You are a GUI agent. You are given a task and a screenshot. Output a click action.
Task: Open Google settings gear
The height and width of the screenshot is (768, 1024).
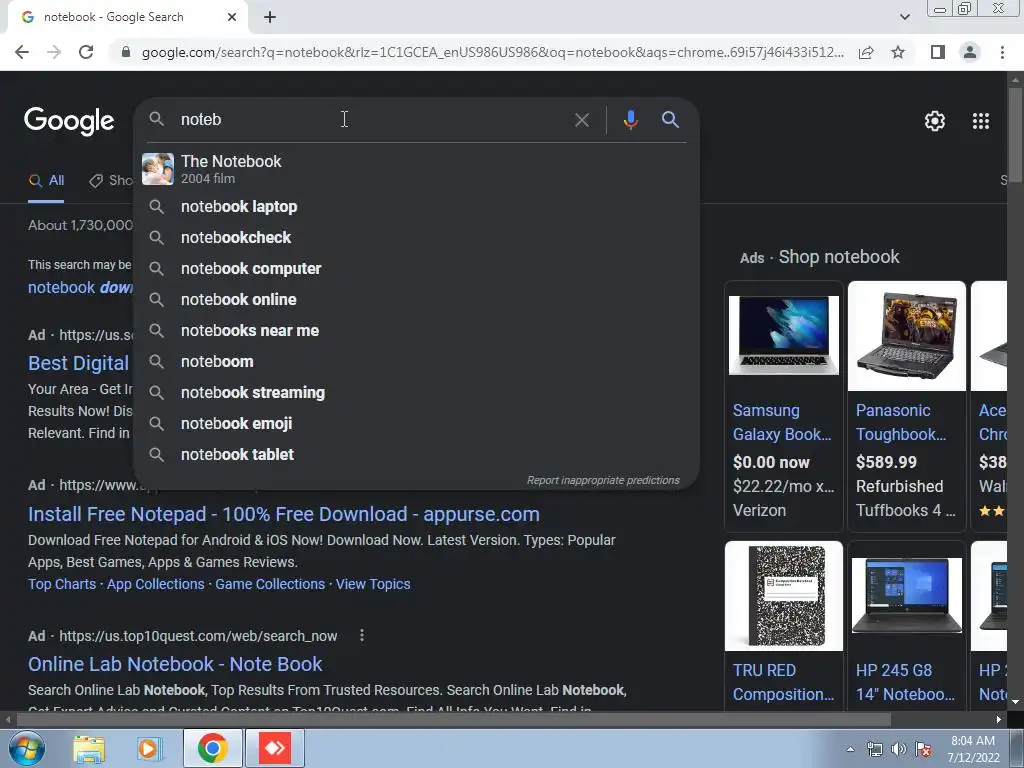coord(935,121)
